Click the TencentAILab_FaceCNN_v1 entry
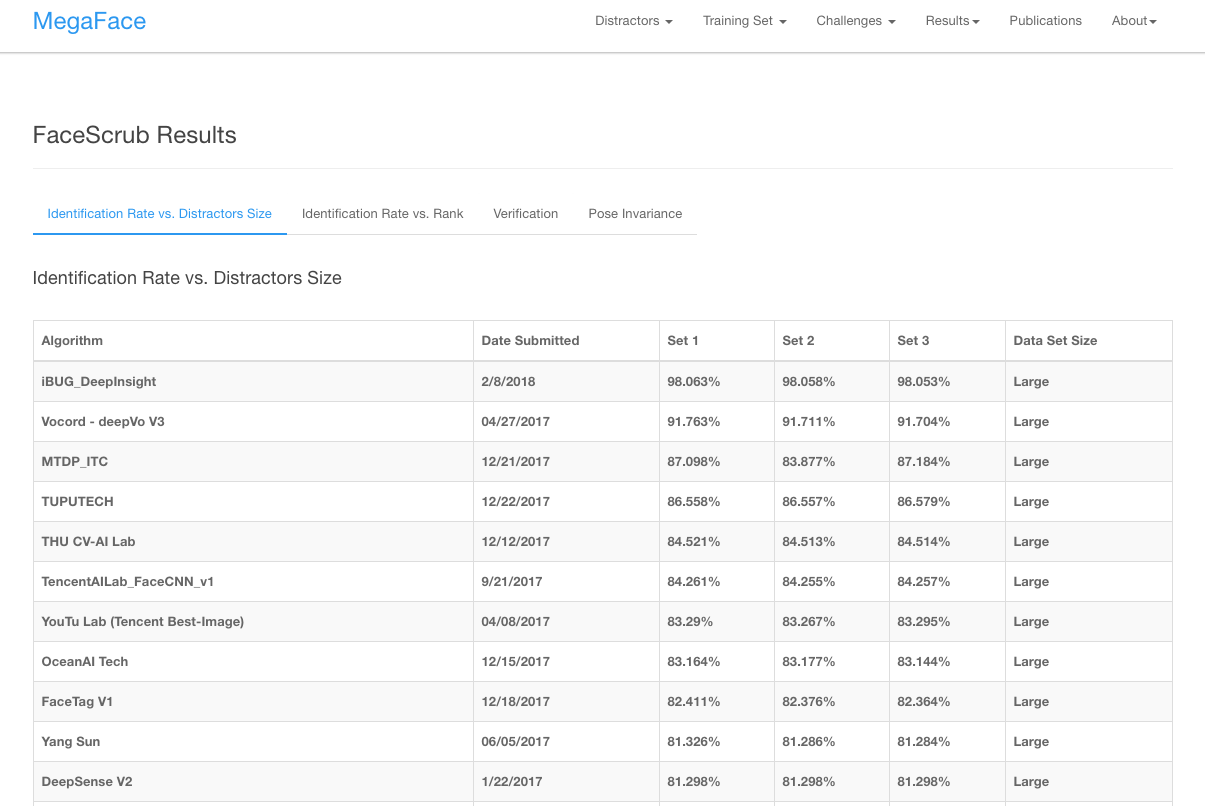Viewport: 1205px width, 806px height. pos(128,582)
